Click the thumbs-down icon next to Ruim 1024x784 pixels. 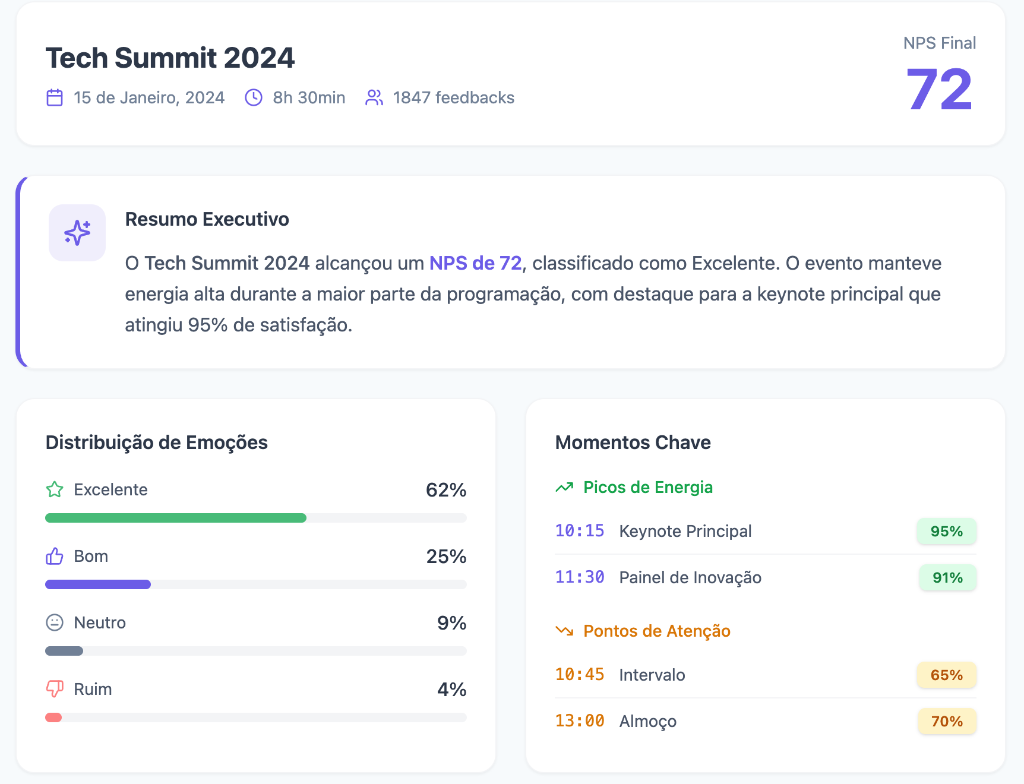55,689
